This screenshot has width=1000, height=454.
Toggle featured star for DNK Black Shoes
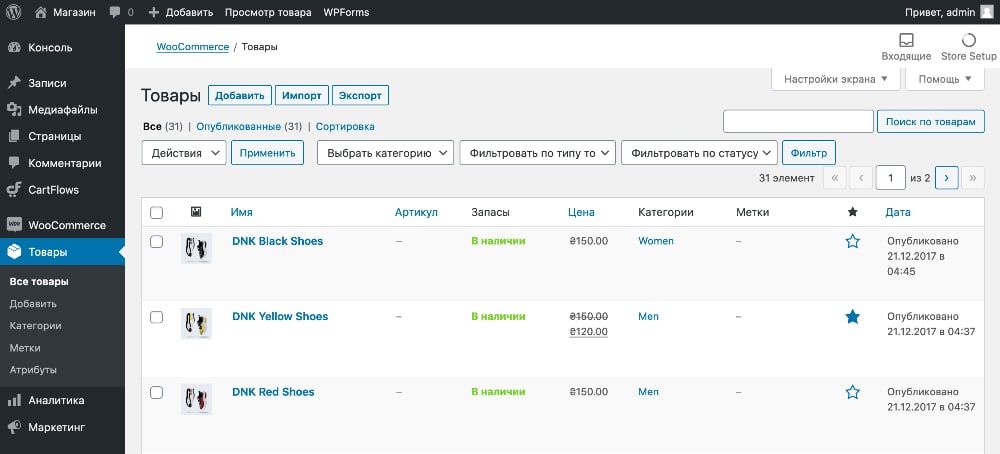(852, 241)
